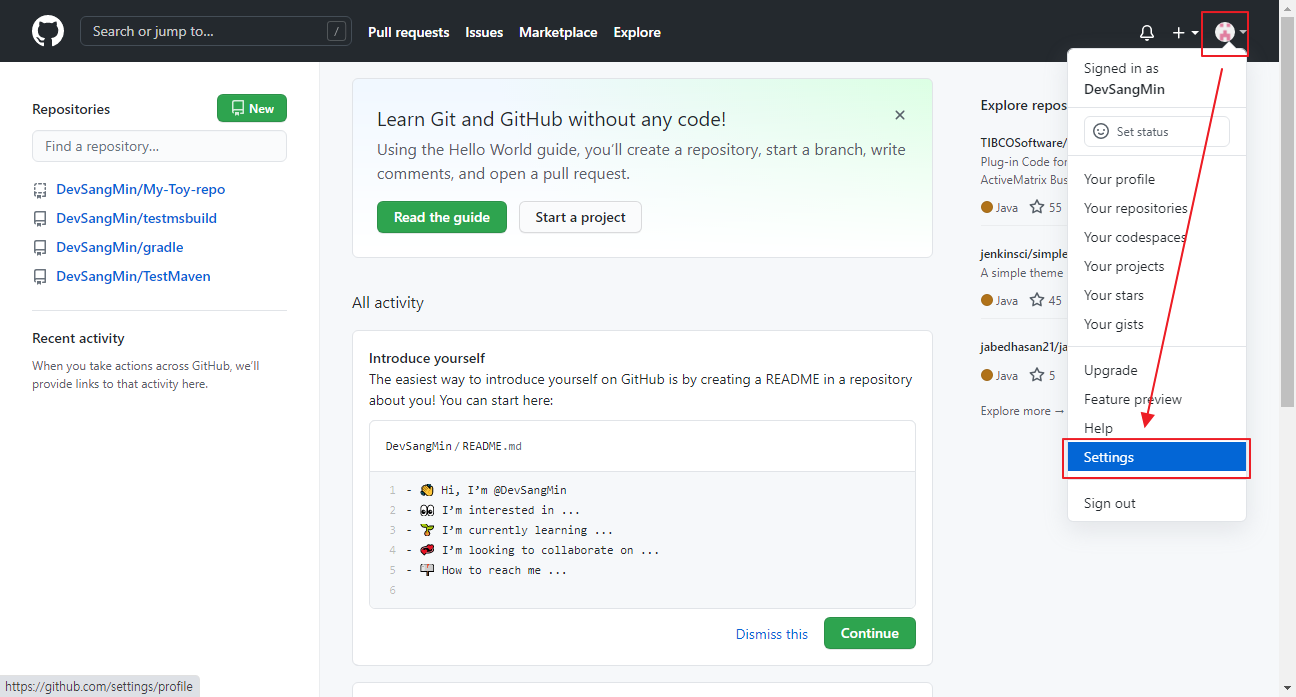Screen dimensions: 1296x697
Task: Open the DevSangMin/gradle repository
Action: 120,247
